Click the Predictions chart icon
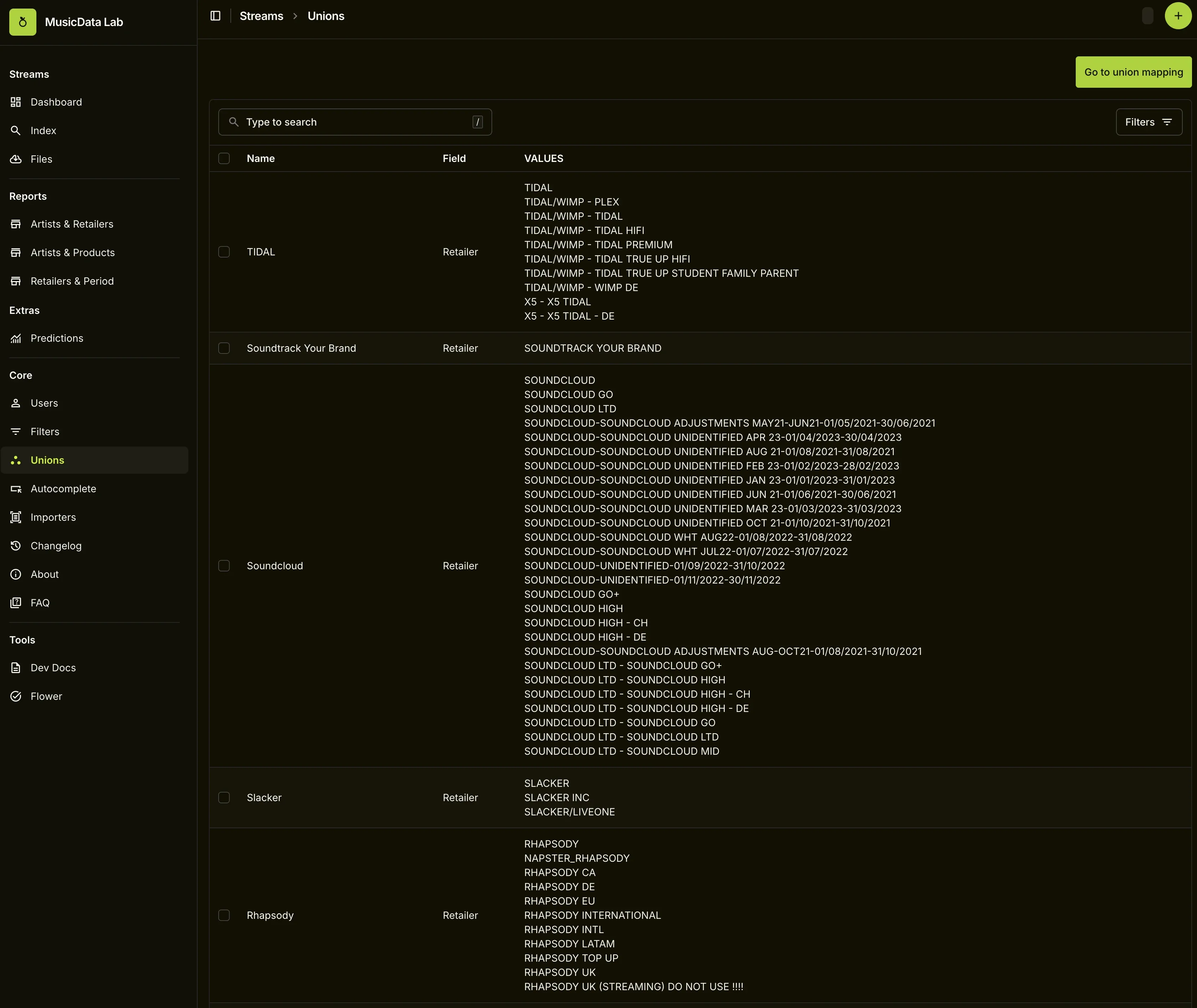 click(x=16, y=339)
